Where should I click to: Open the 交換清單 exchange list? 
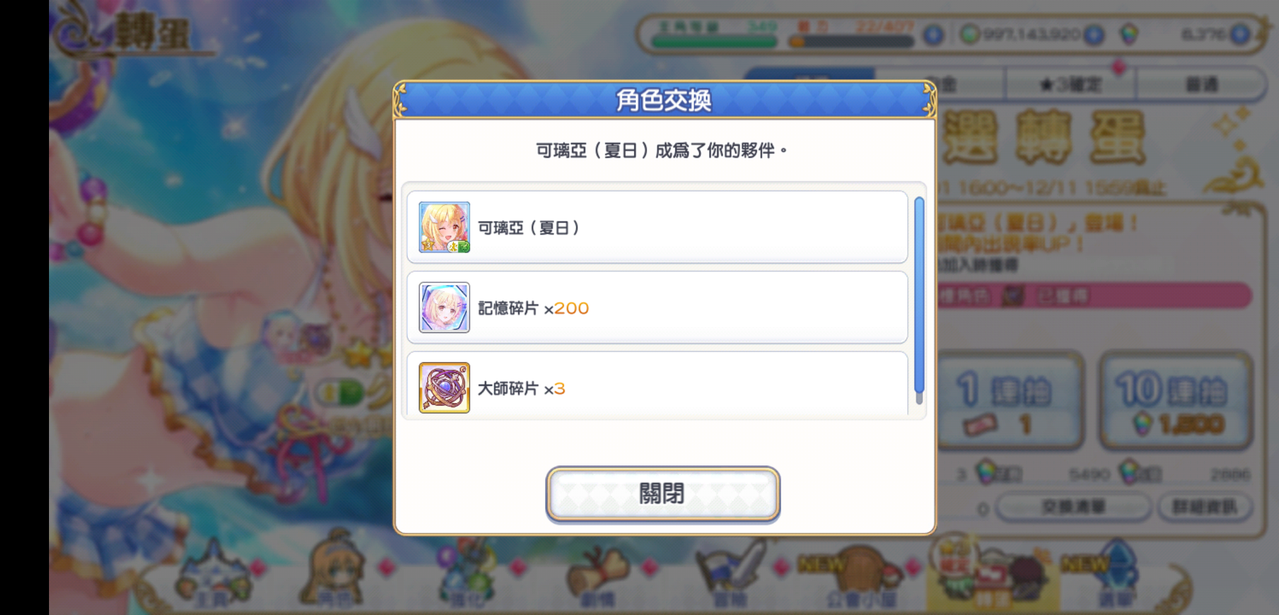click(x=1073, y=507)
